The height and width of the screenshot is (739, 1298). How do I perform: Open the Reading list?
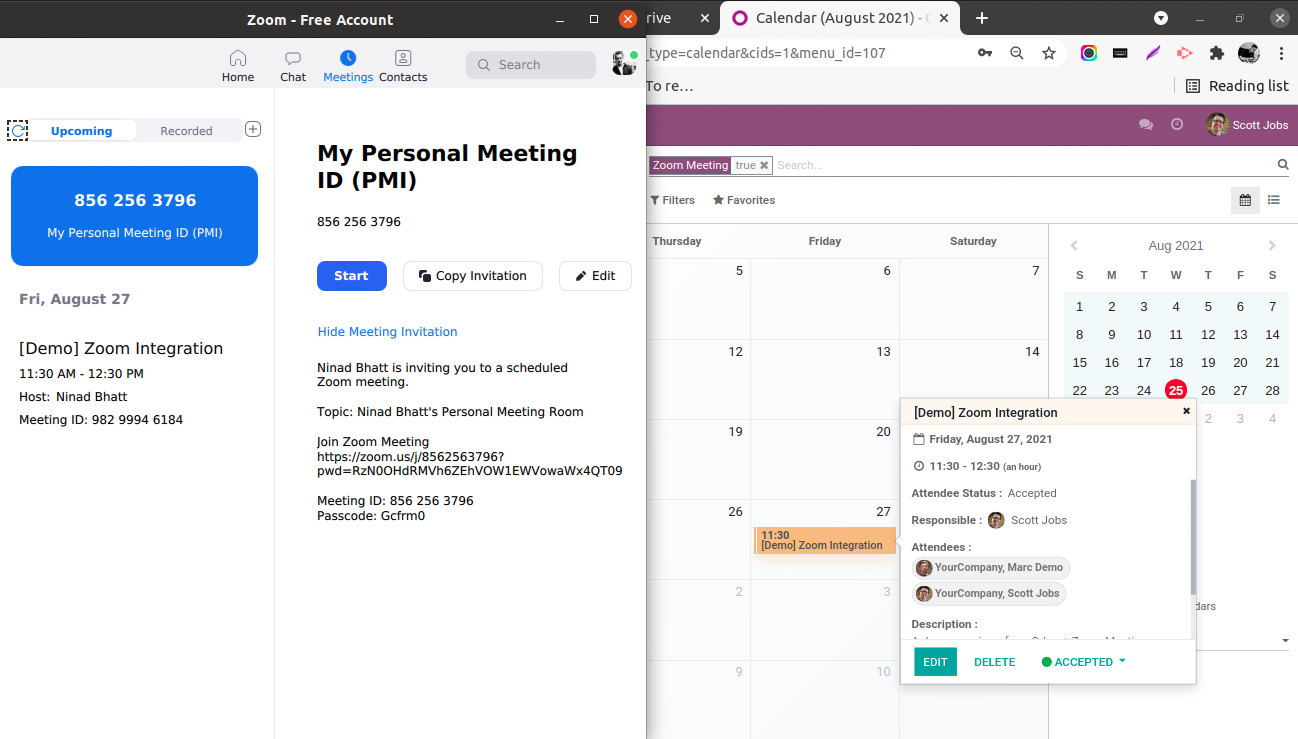click(x=1237, y=86)
